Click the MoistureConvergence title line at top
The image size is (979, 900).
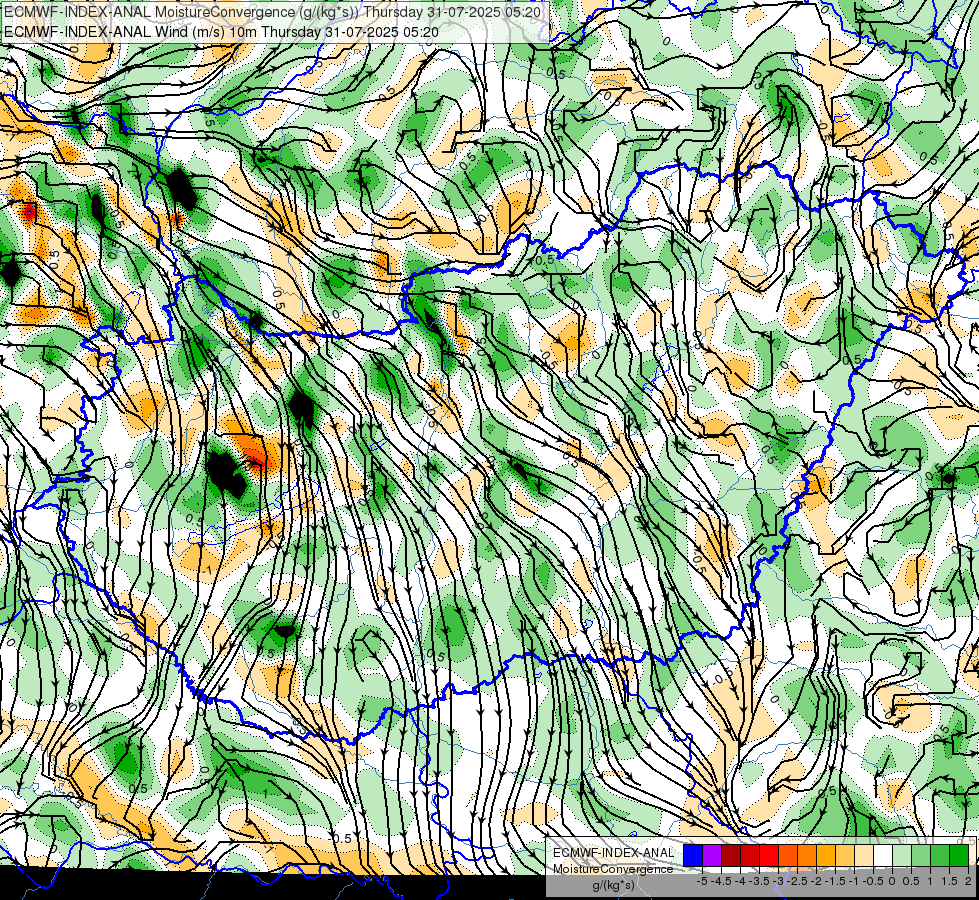(273, 12)
